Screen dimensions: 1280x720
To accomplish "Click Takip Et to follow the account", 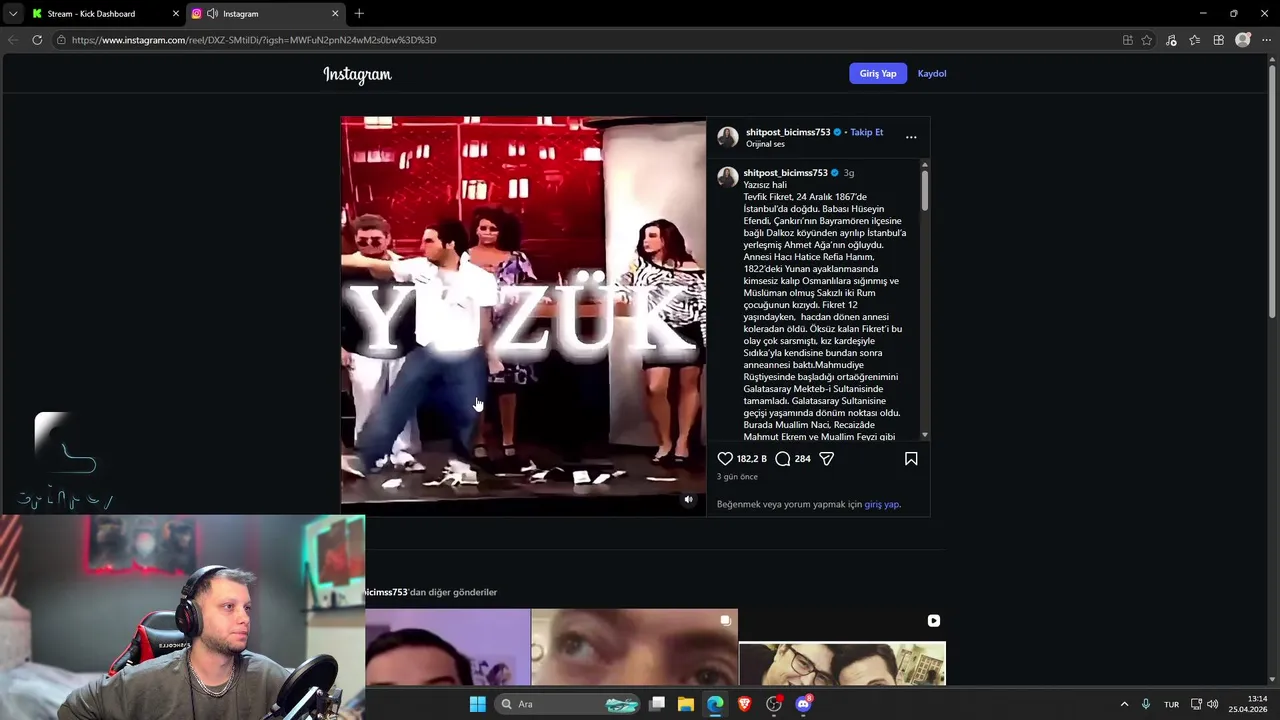I will click(867, 132).
